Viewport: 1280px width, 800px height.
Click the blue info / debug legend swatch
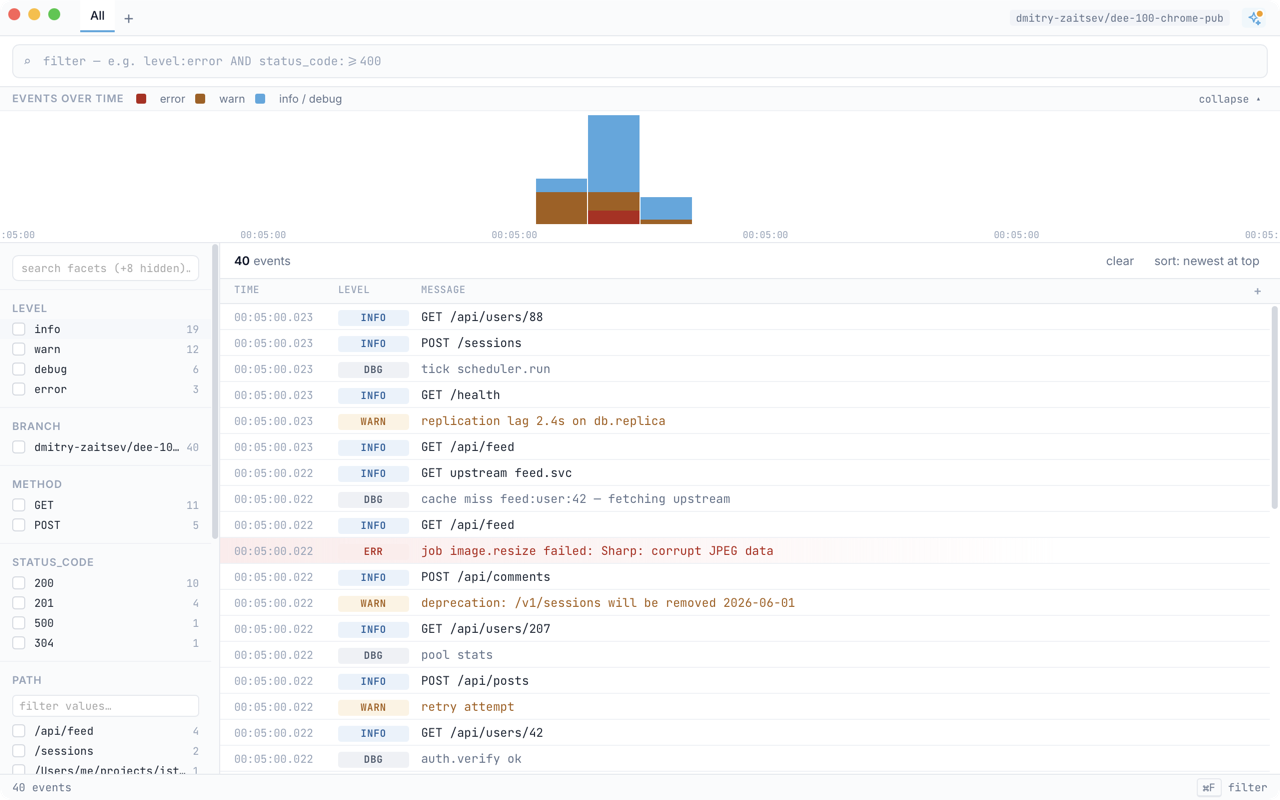pyautogui.click(x=260, y=99)
